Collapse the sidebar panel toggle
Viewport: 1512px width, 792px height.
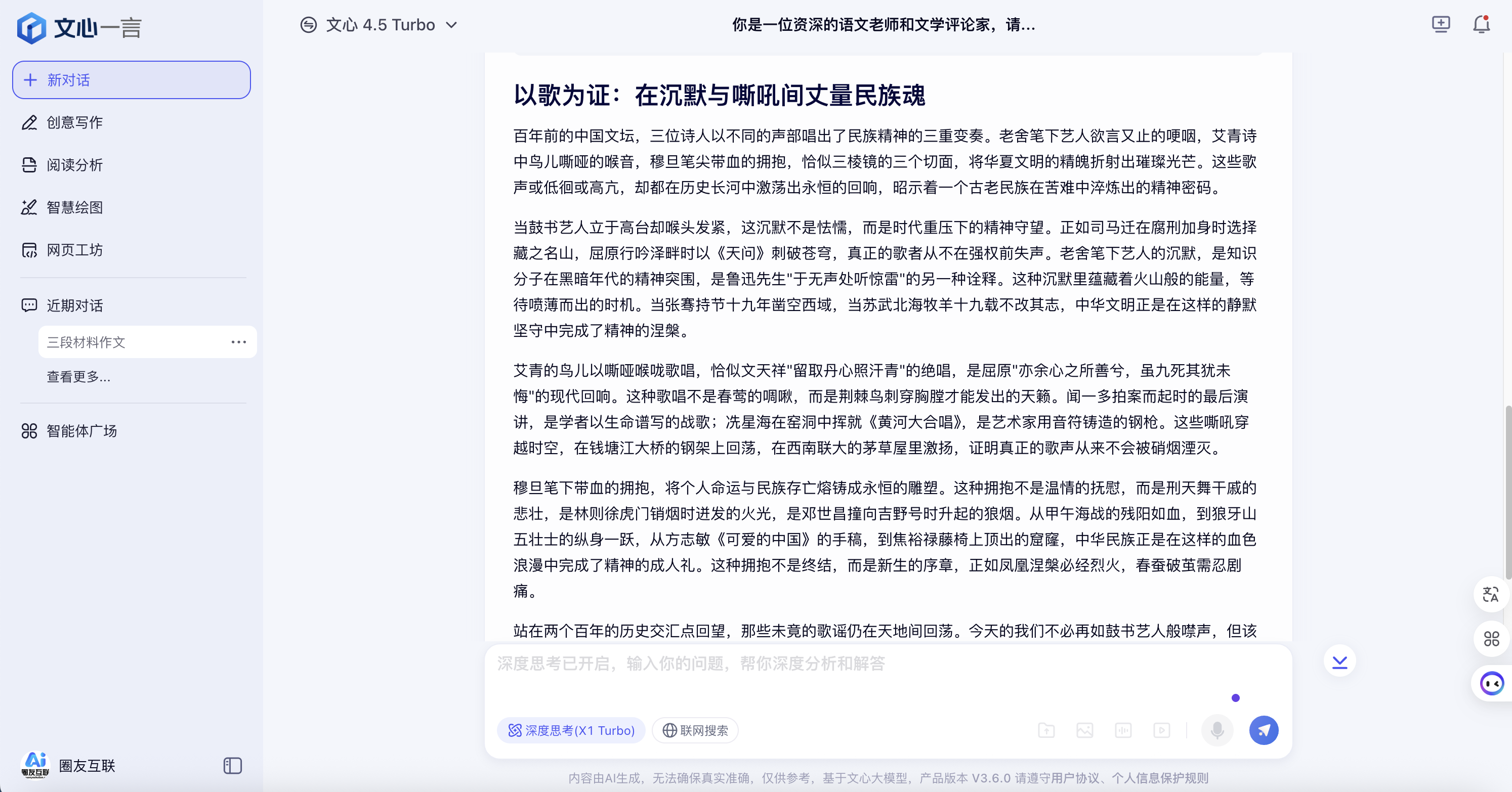232,766
